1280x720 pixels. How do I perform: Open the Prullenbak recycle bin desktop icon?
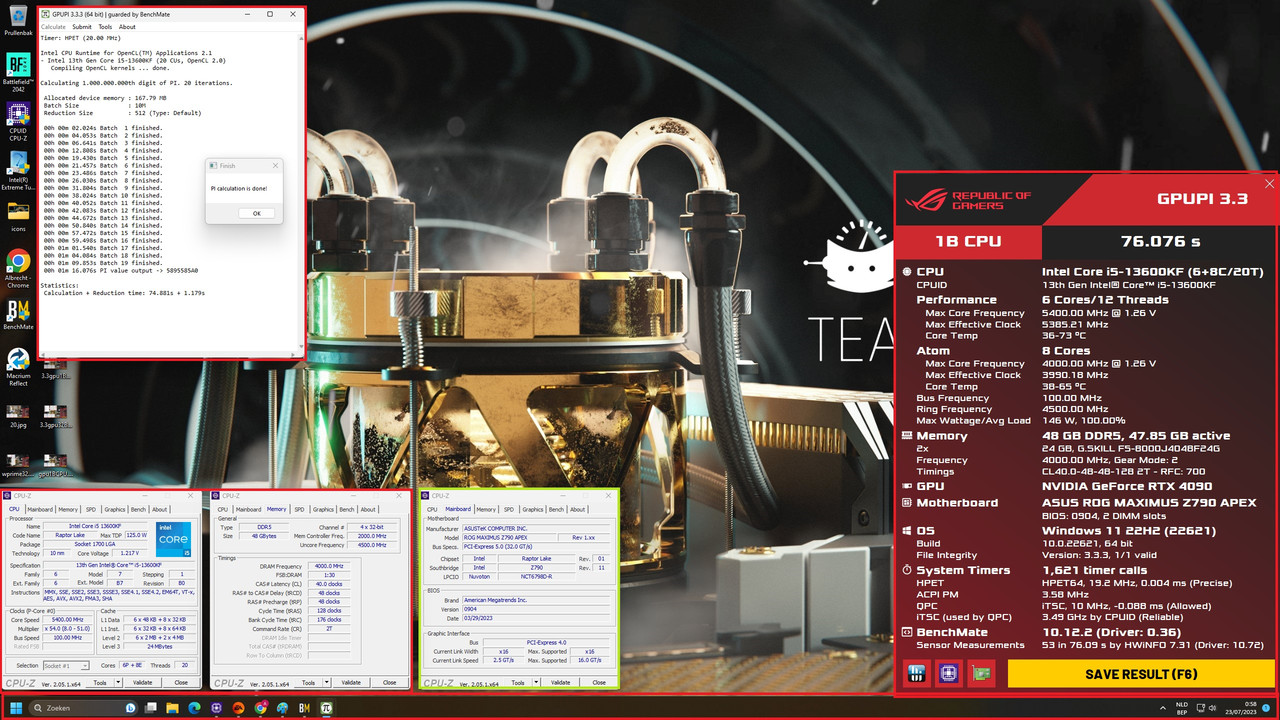[x=18, y=20]
